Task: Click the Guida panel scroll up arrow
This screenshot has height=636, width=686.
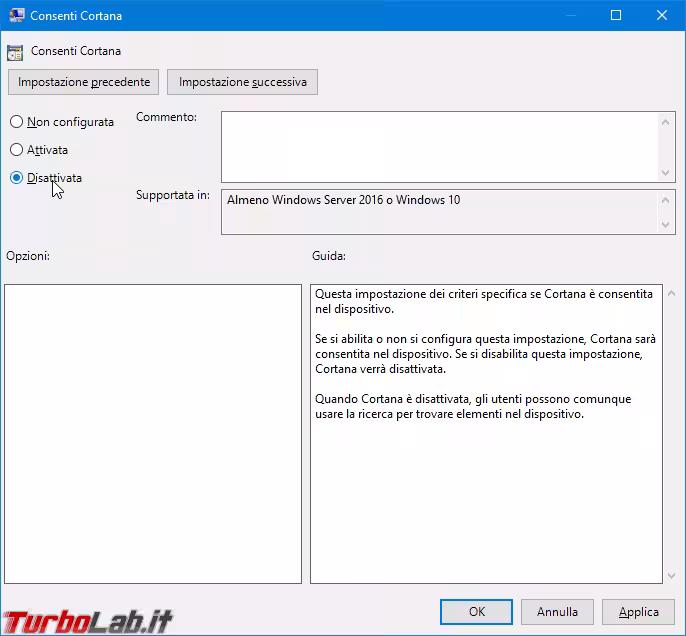Action: click(x=672, y=294)
